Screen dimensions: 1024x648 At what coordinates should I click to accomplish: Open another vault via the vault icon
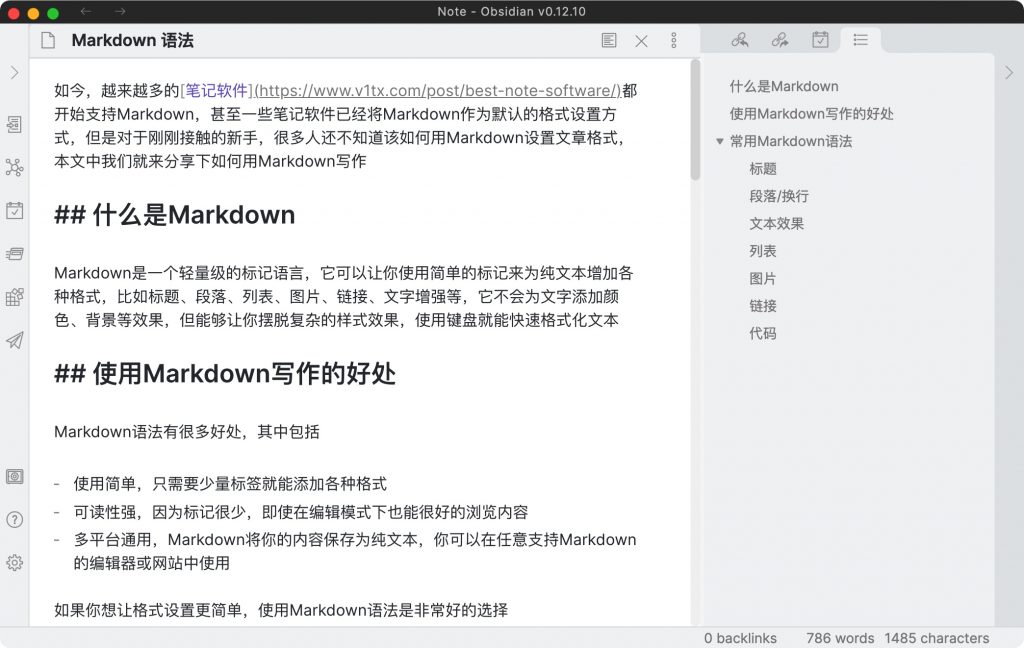click(x=14, y=476)
